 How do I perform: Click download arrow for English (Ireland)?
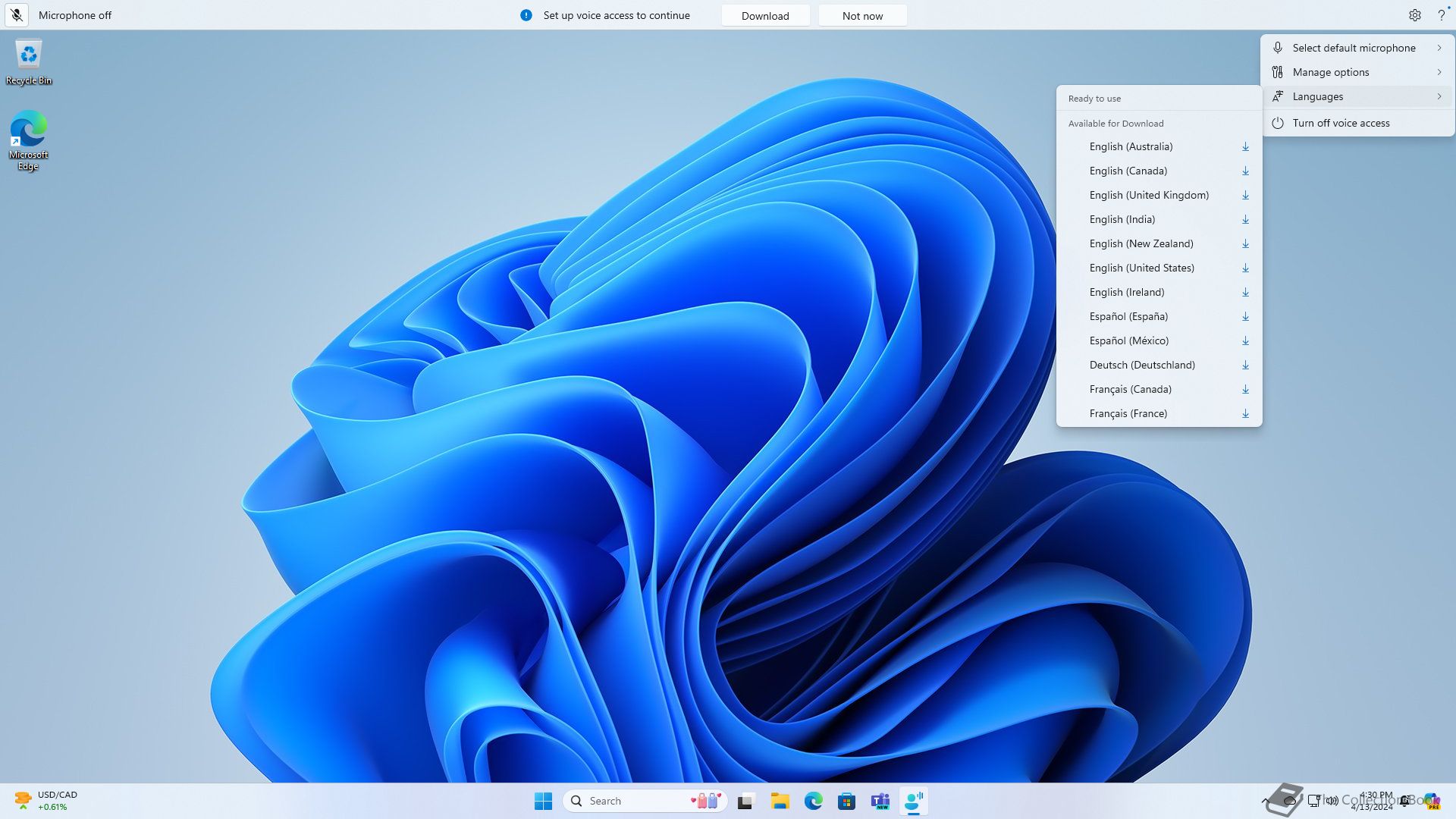click(1245, 292)
